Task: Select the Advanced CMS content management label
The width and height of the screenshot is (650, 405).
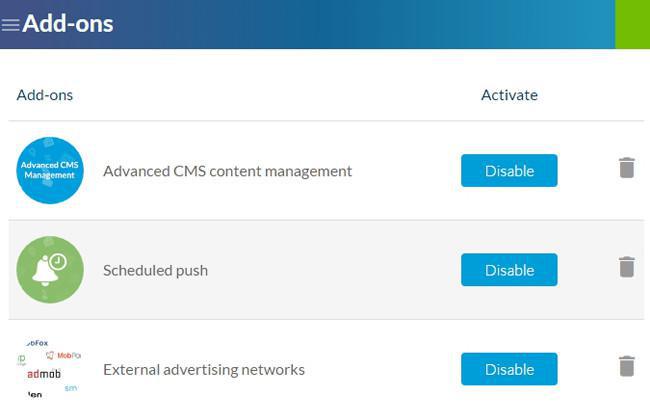Action: 227,171
